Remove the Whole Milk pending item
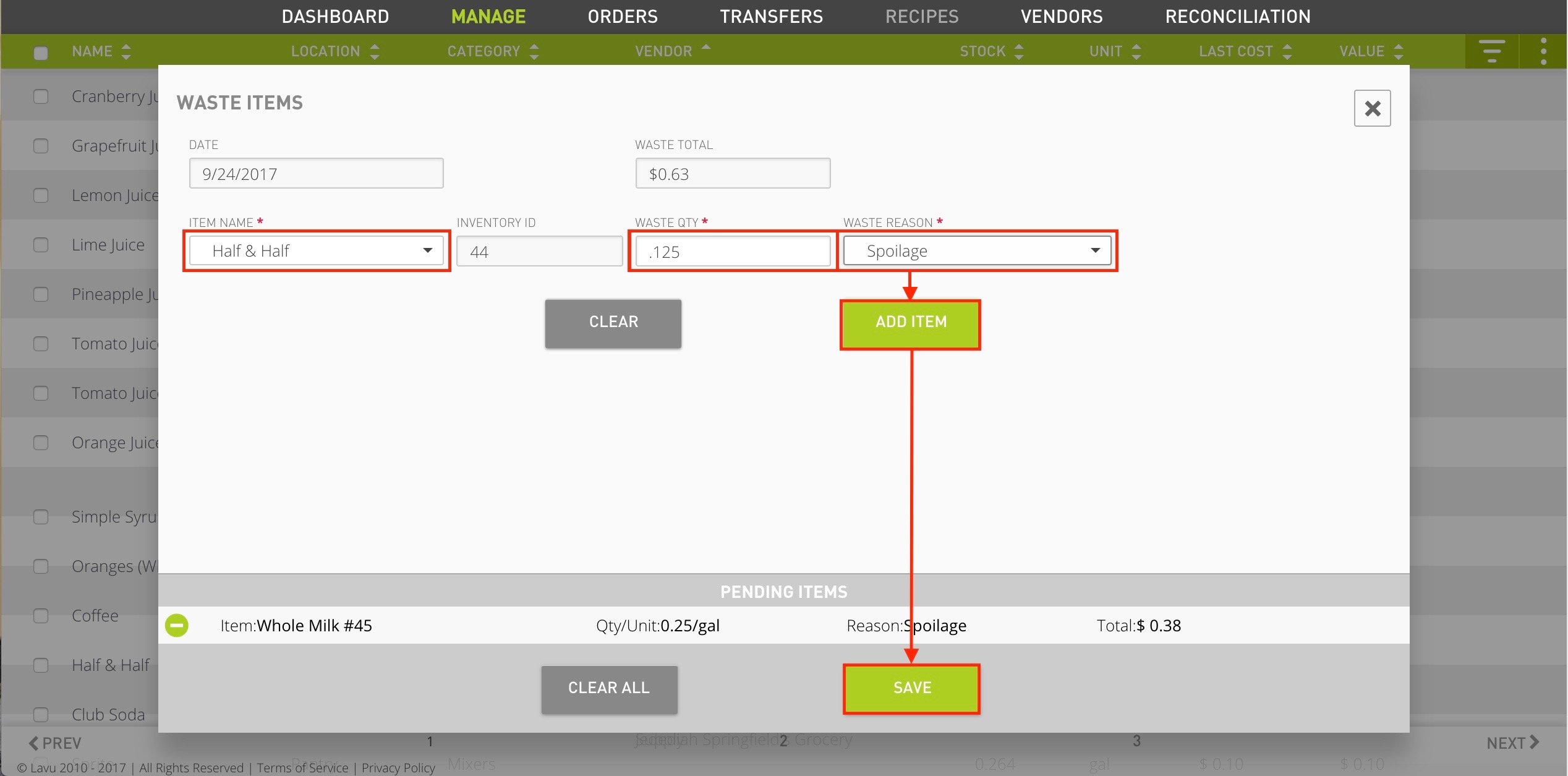Screen dimensions: 1568x776 177,625
